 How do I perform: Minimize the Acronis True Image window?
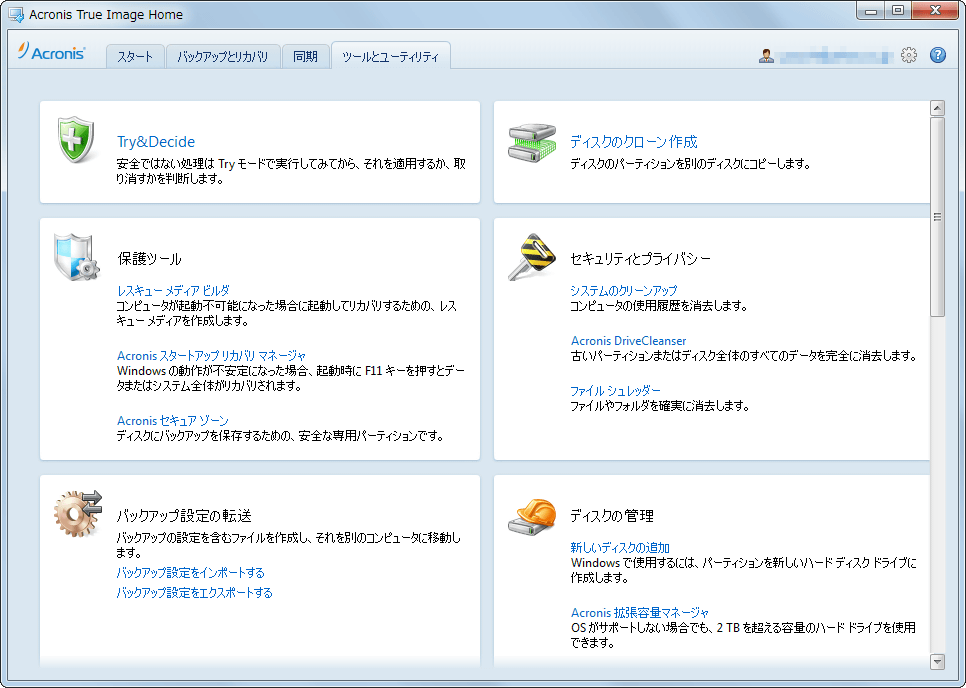[871, 10]
